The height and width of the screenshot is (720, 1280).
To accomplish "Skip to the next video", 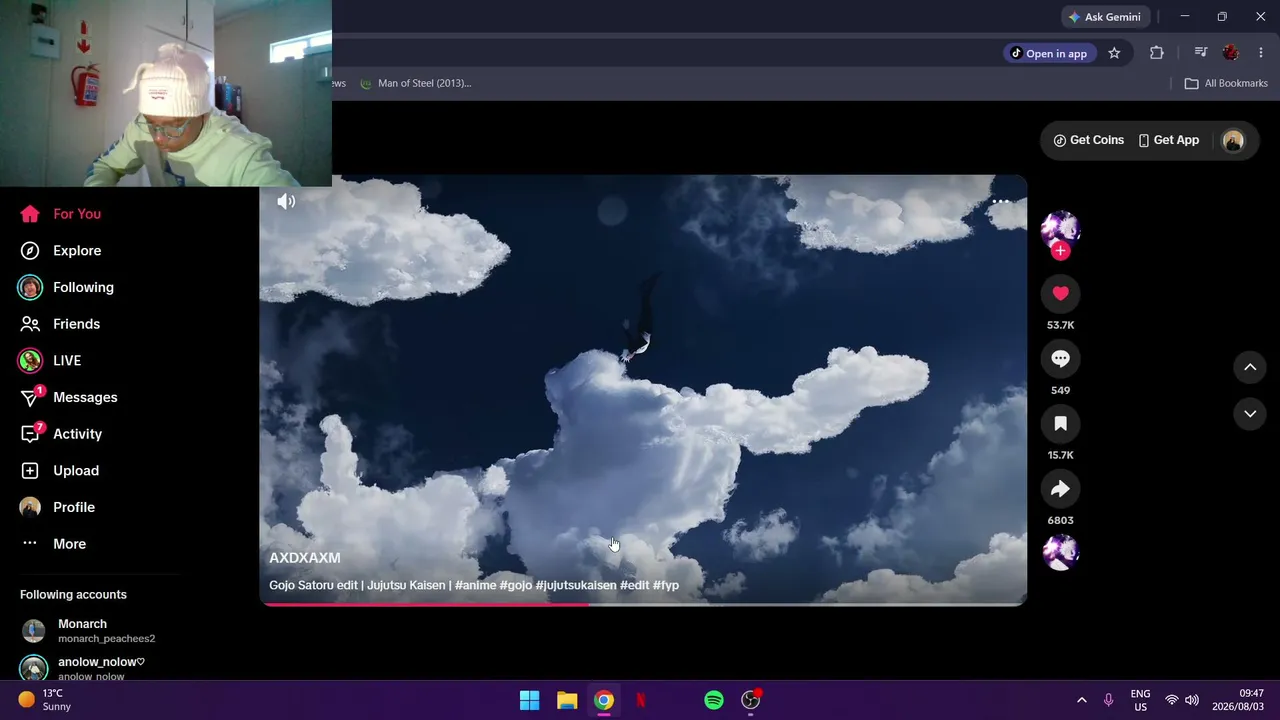I will pos(1250,413).
